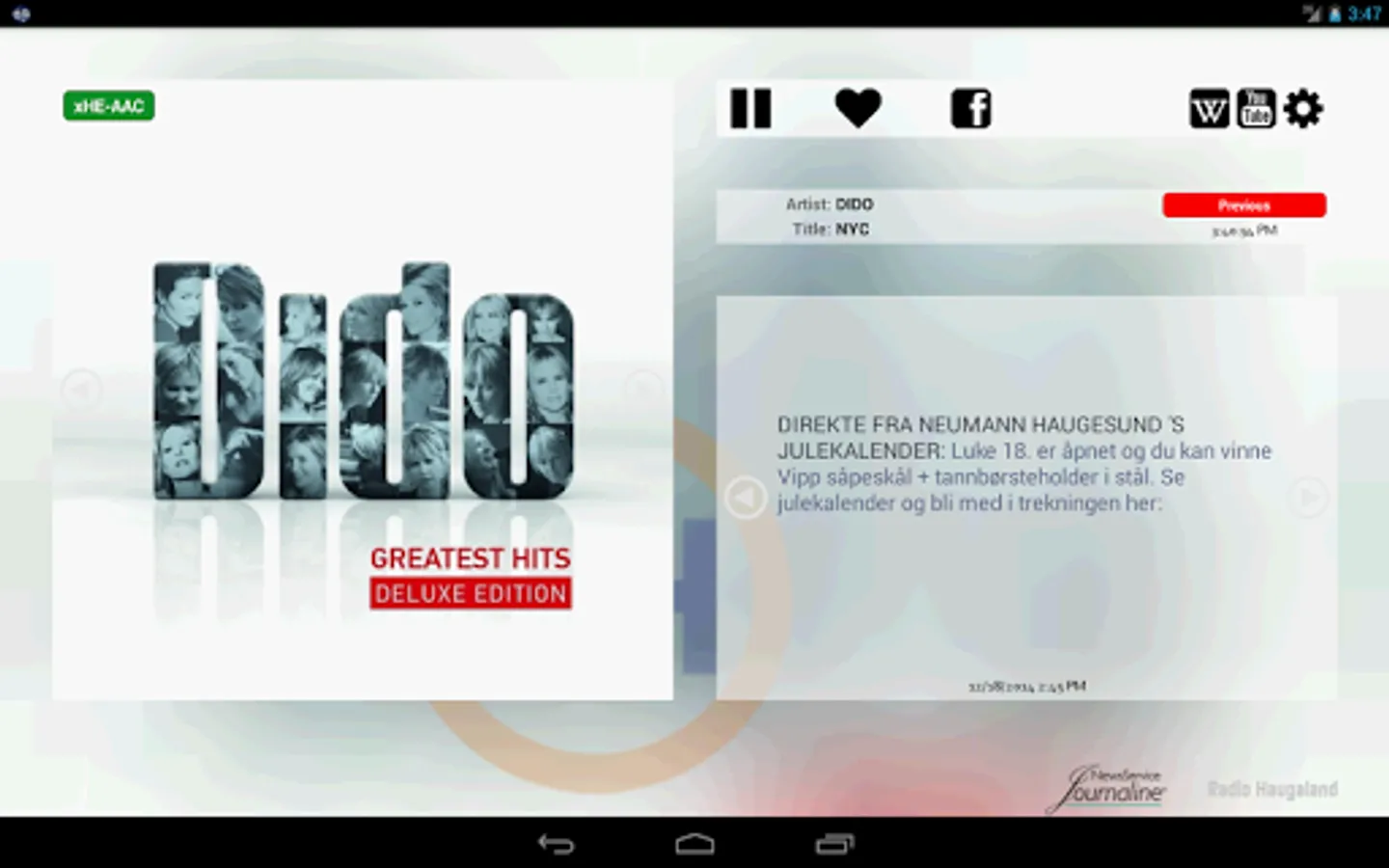
Task: Click the Julekalender news text
Action: 1024,464
